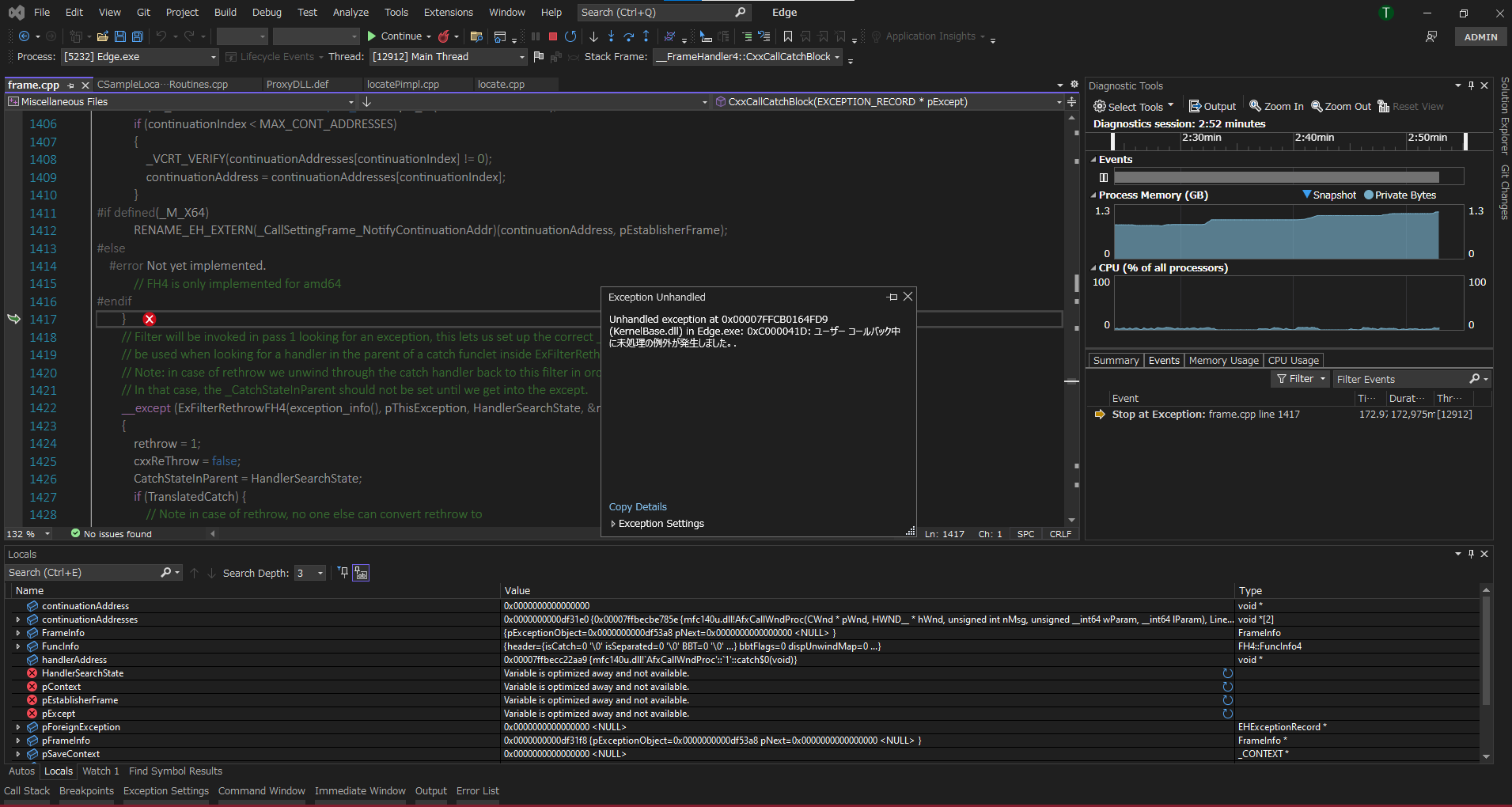The height and width of the screenshot is (807, 1512).
Task: Click the Copy Details link
Action: [638, 507]
